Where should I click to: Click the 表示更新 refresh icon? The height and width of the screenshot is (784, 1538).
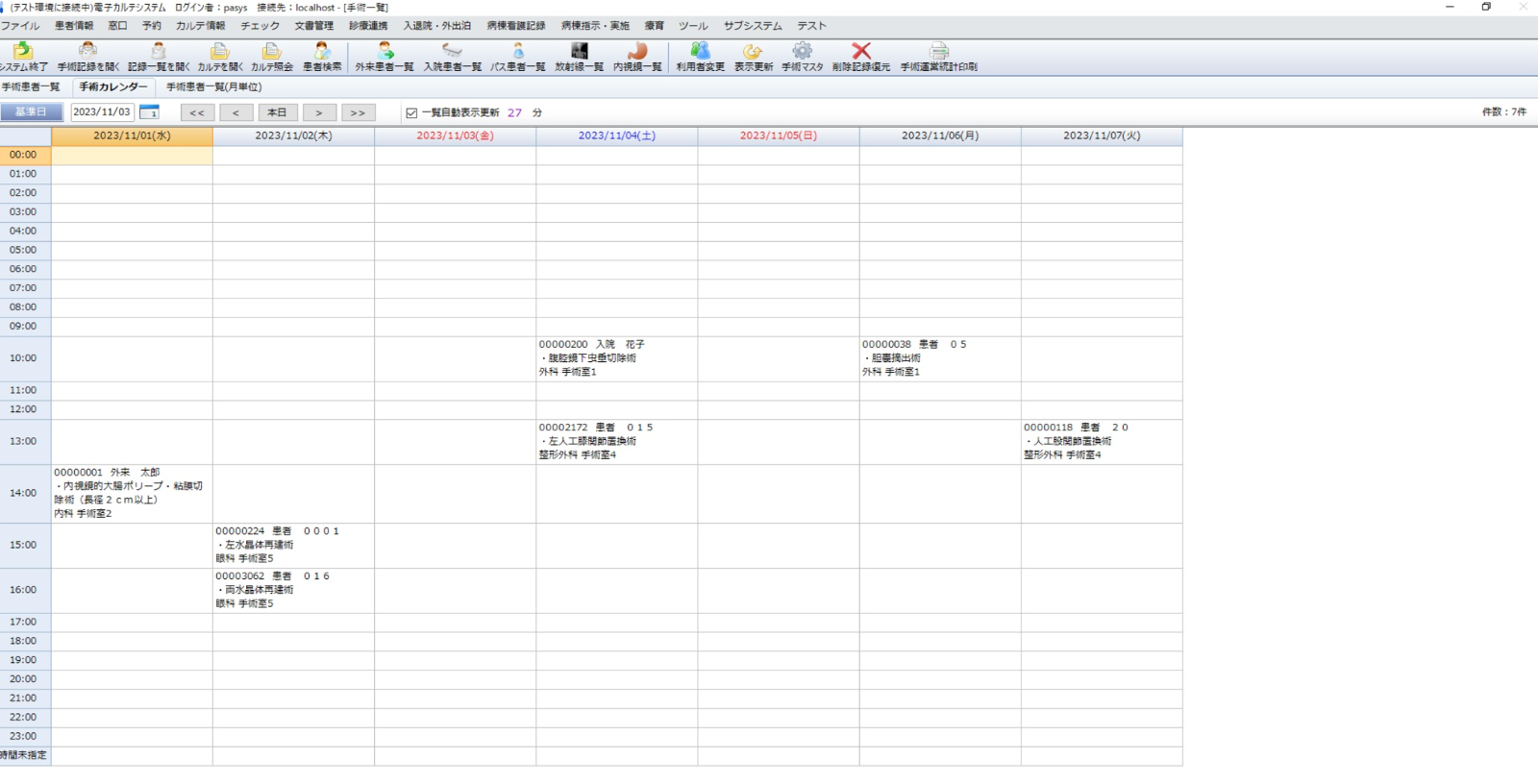753,52
